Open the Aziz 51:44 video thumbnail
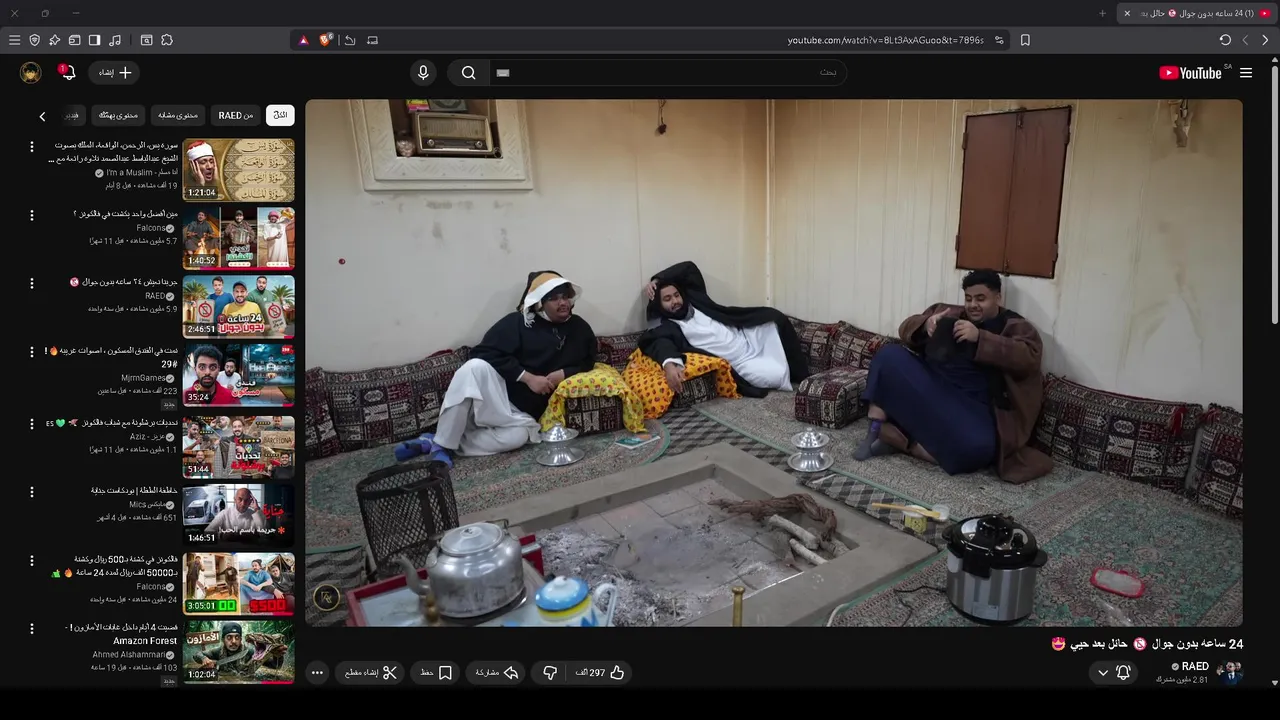1280x720 pixels. (238, 445)
